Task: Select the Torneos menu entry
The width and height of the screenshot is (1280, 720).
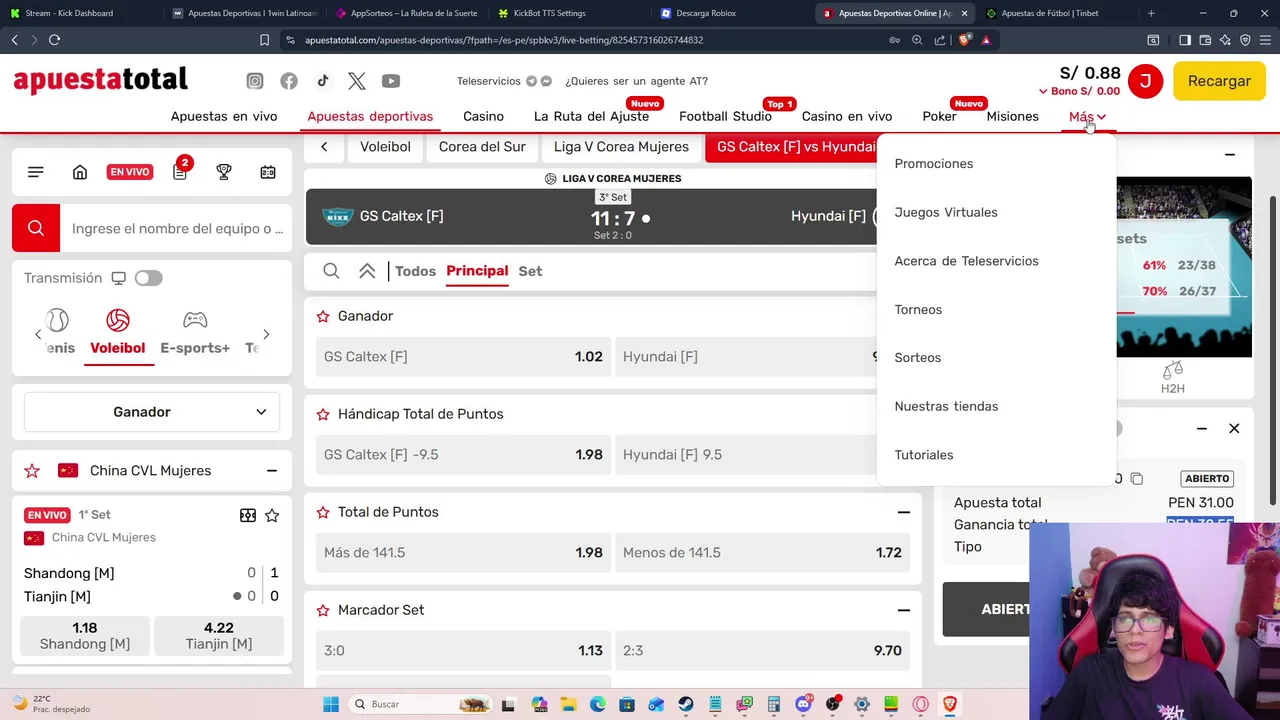Action: (x=918, y=309)
